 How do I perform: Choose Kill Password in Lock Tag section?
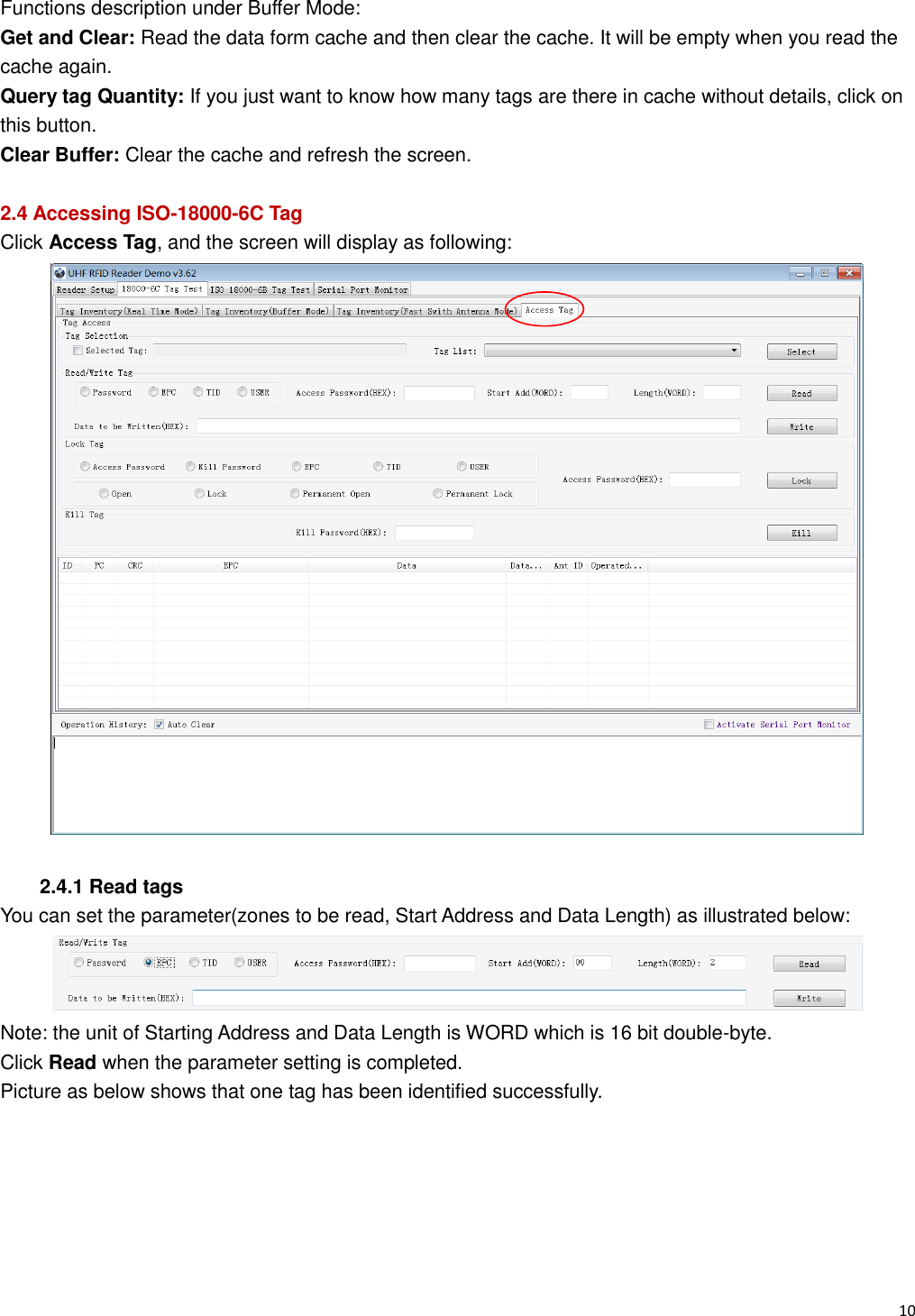(x=189, y=466)
